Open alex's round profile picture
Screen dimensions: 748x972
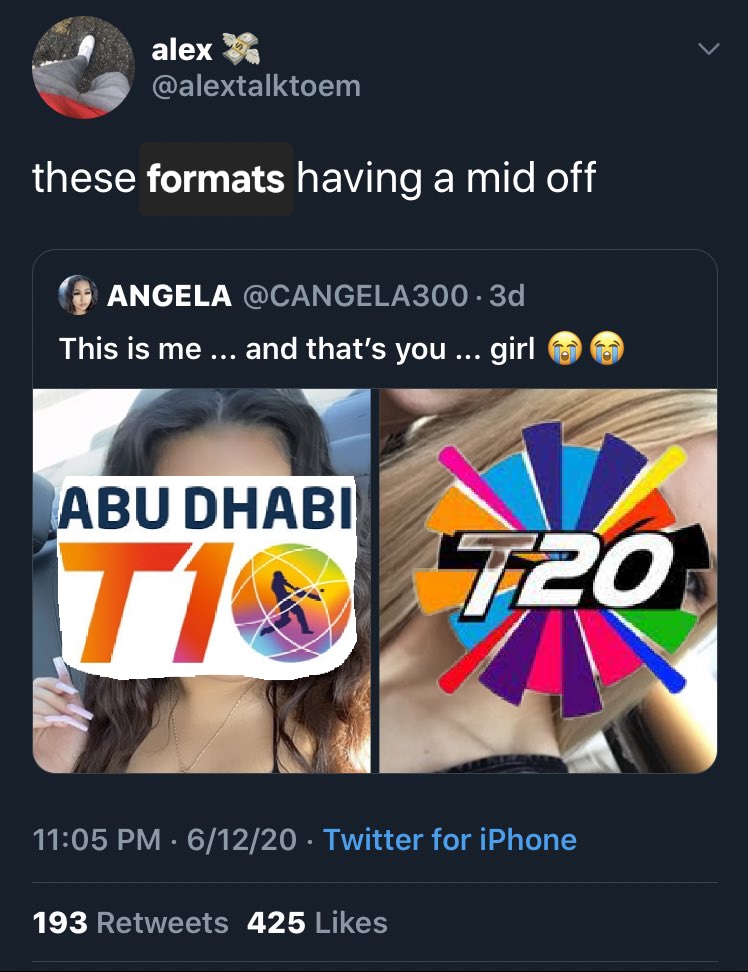click(x=83, y=67)
